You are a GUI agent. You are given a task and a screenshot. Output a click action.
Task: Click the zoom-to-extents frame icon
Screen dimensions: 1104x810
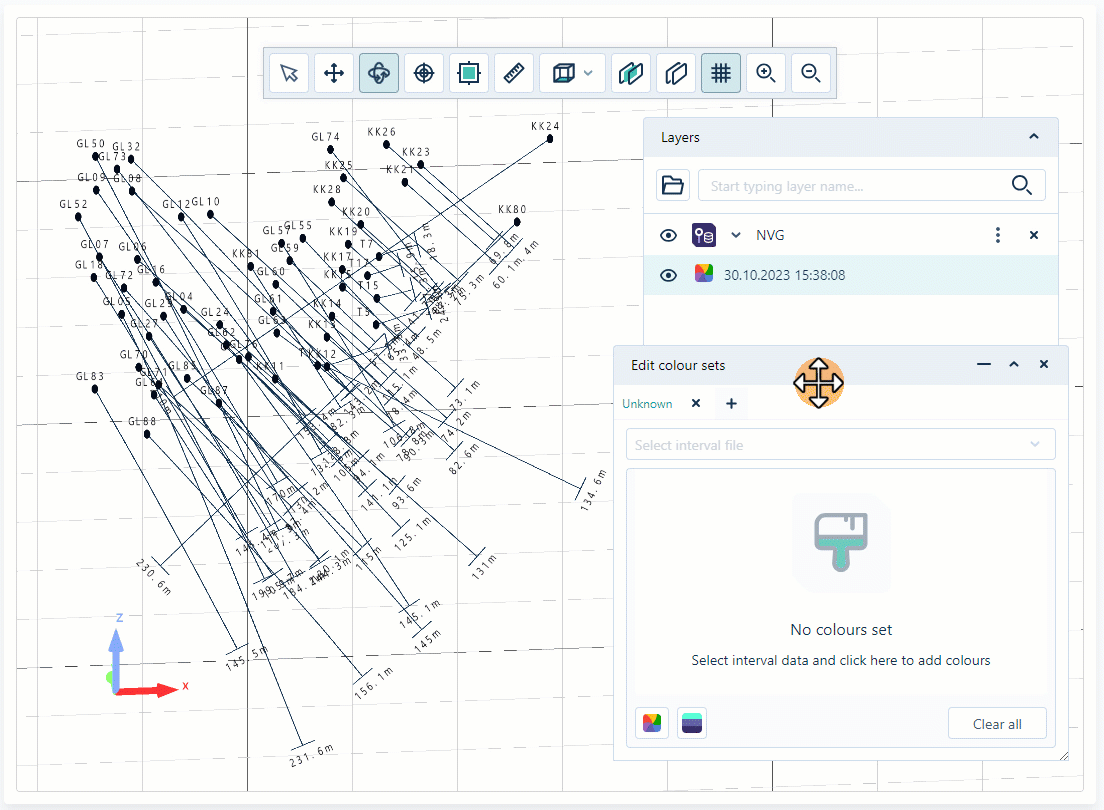[x=469, y=73]
